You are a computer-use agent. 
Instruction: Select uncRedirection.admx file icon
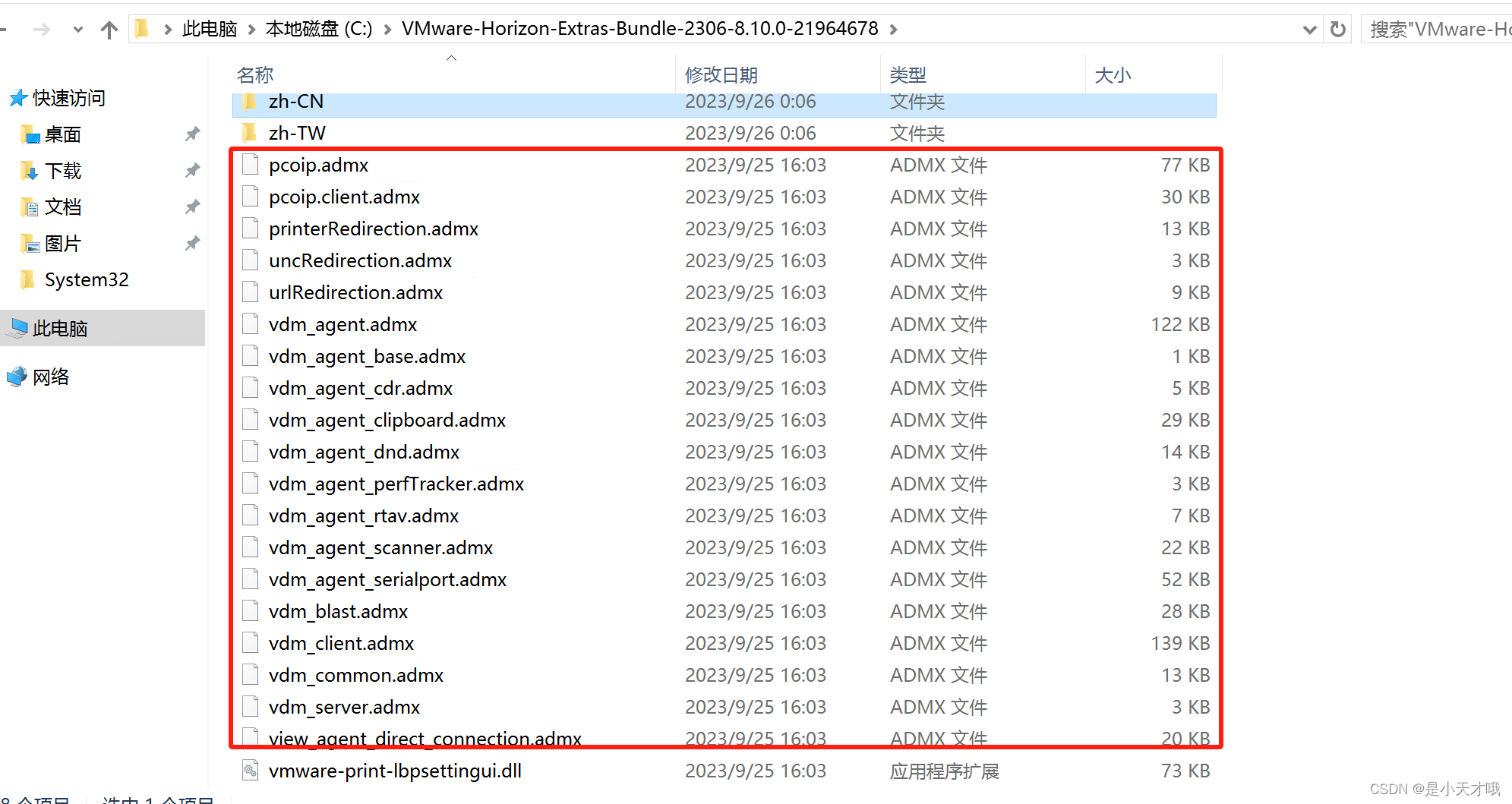[x=250, y=260]
